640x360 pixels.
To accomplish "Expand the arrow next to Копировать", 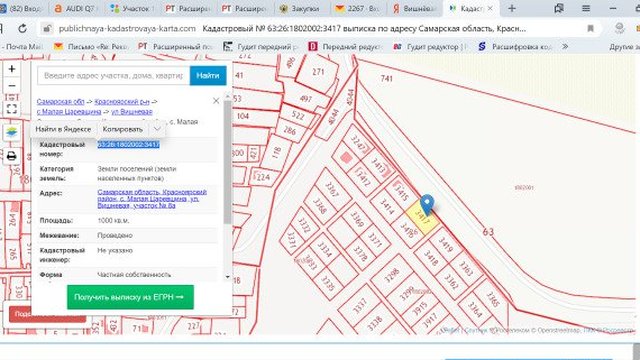I will coord(157,129).
